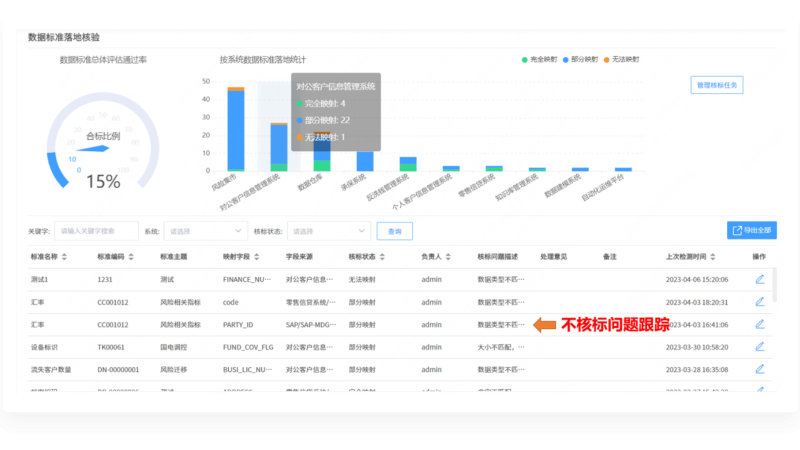
Task: Open edit pencil for the PARTY_ID row
Action: pyautogui.click(x=760, y=324)
